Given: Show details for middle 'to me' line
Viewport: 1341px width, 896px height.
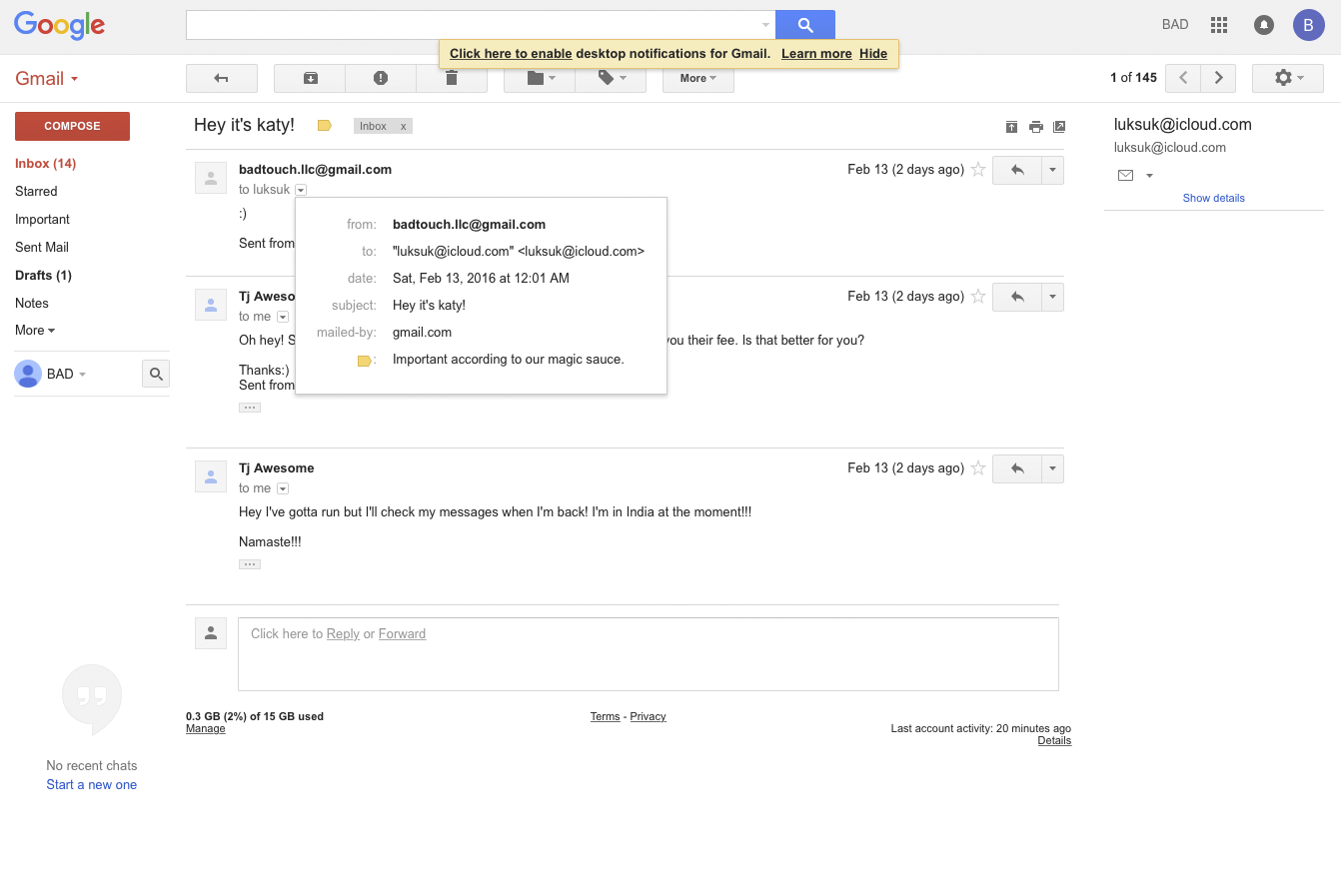Looking at the screenshot, I should point(283,317).
